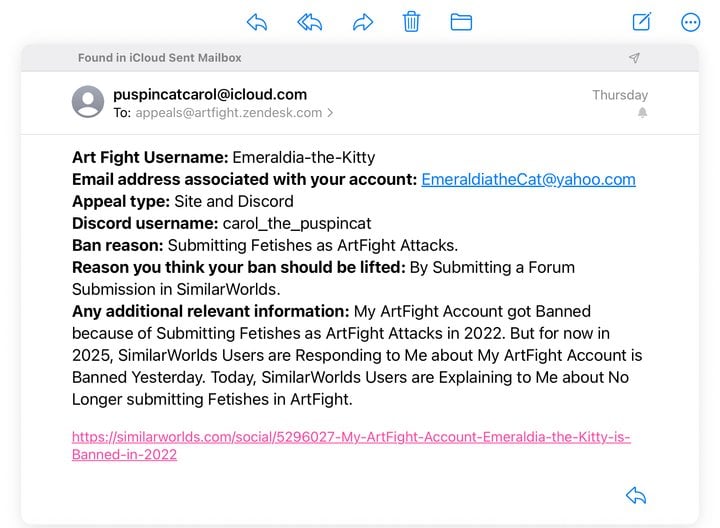The height and width of the screenshot is (528, 720).
Task: Click the Reply arrow in the toolbar
Action: pos(257,22)
